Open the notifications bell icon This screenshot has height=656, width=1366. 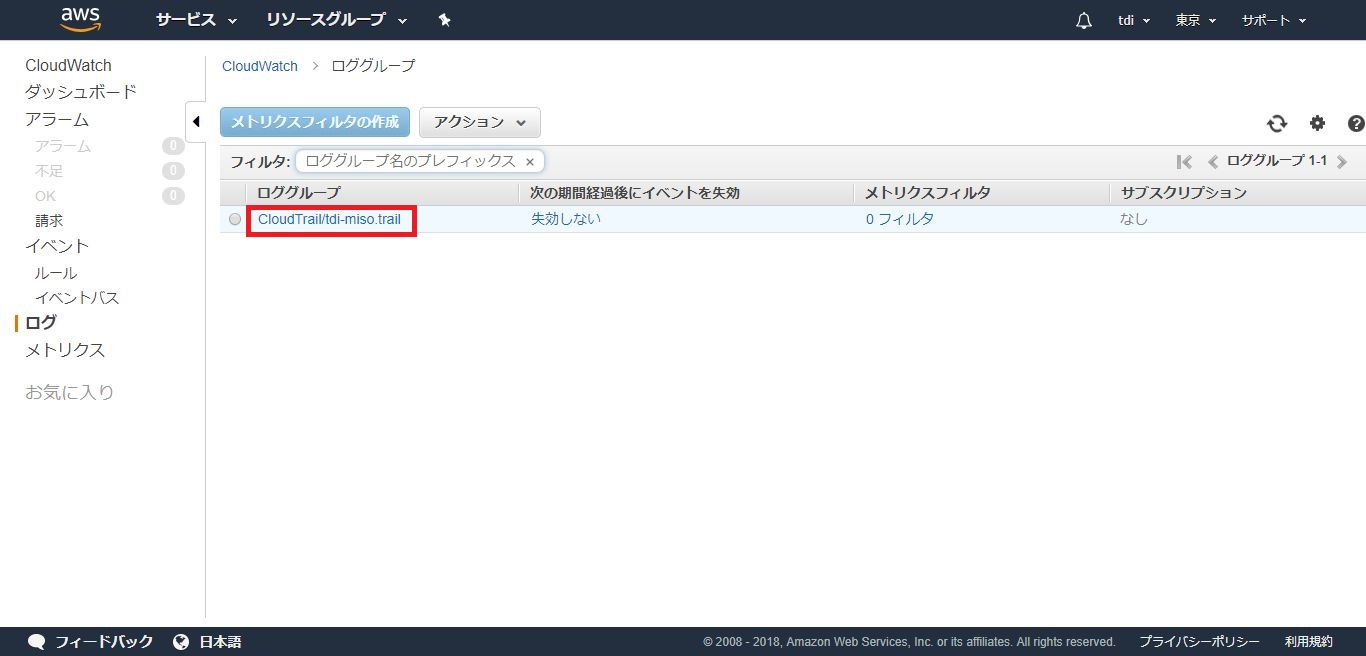point(1083,21)
